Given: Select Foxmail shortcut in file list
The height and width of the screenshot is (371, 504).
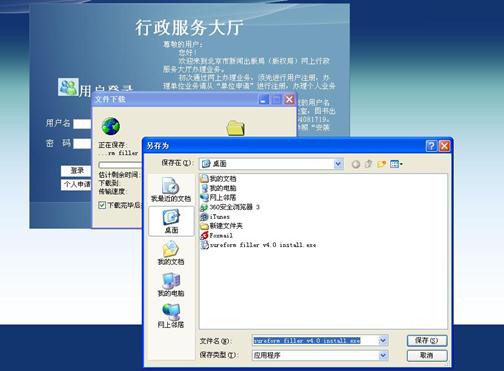Looking at the screenshot, I should 217,235.
